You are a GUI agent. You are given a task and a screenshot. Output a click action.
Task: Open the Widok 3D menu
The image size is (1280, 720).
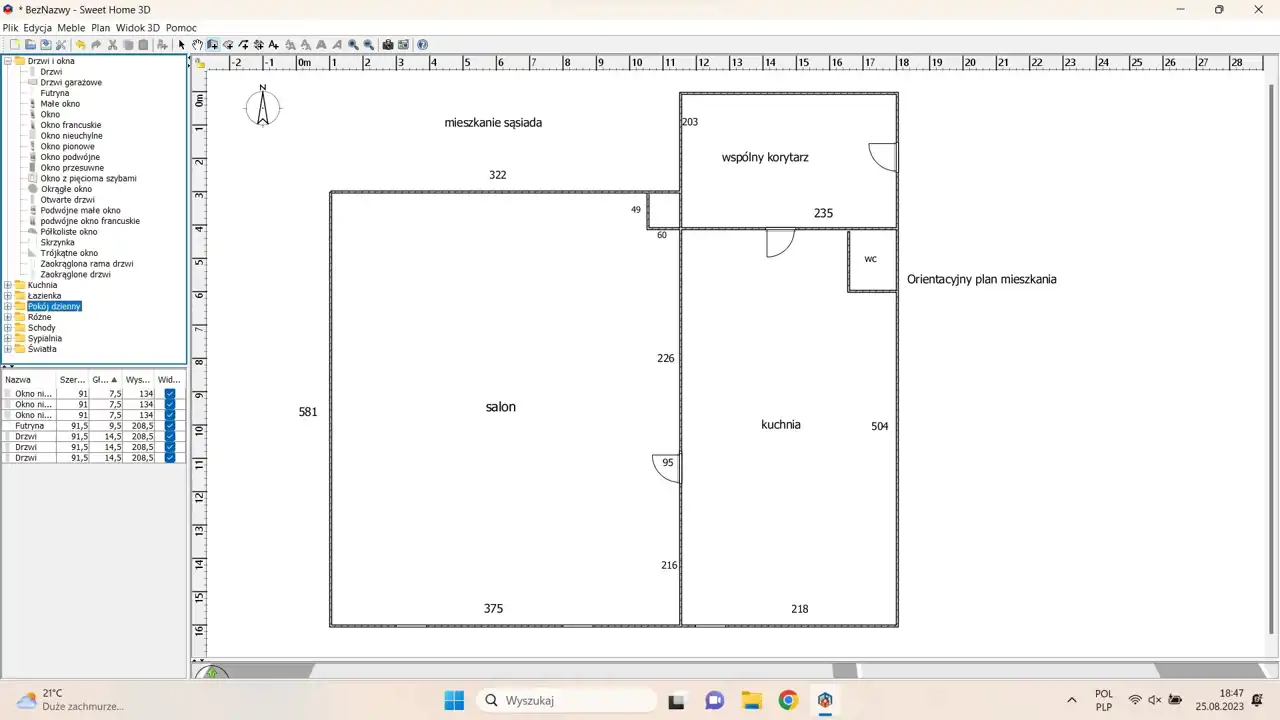click(138, 28)
